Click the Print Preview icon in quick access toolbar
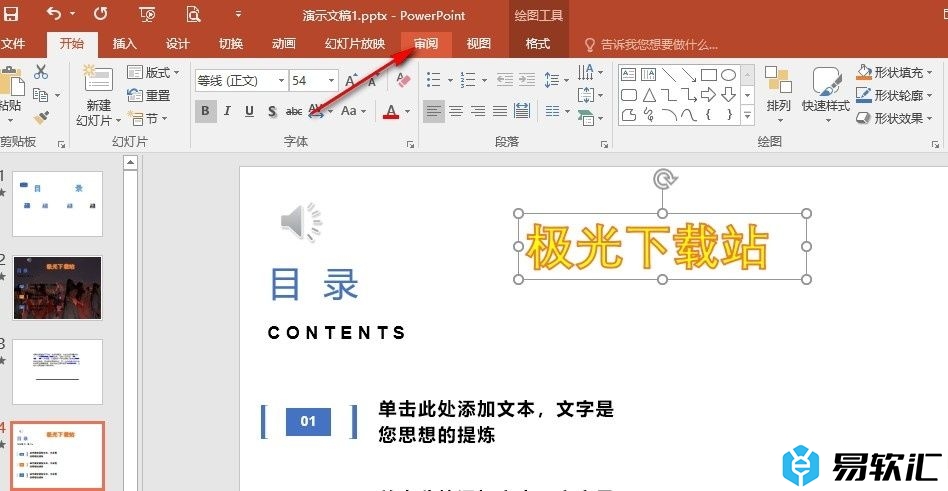948x491 pixels. point(193,14)
